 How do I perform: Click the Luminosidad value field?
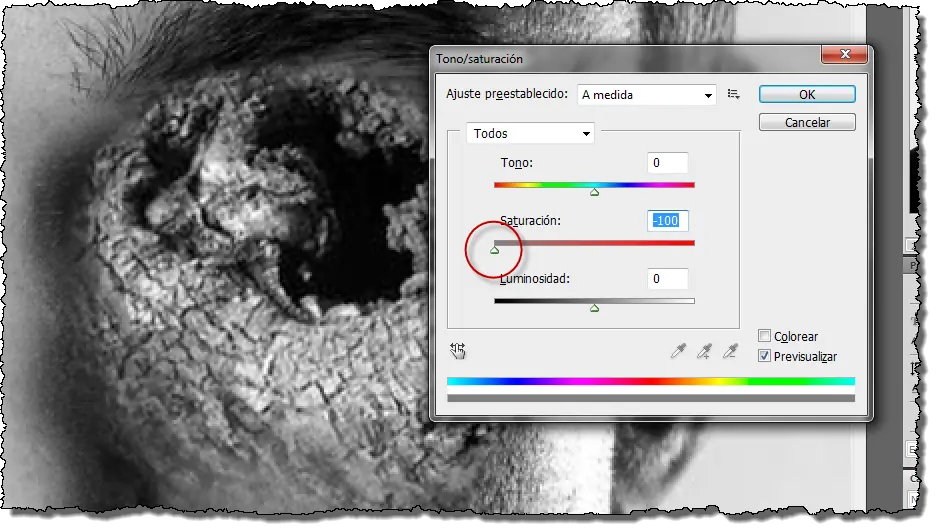tap(667, 278)
